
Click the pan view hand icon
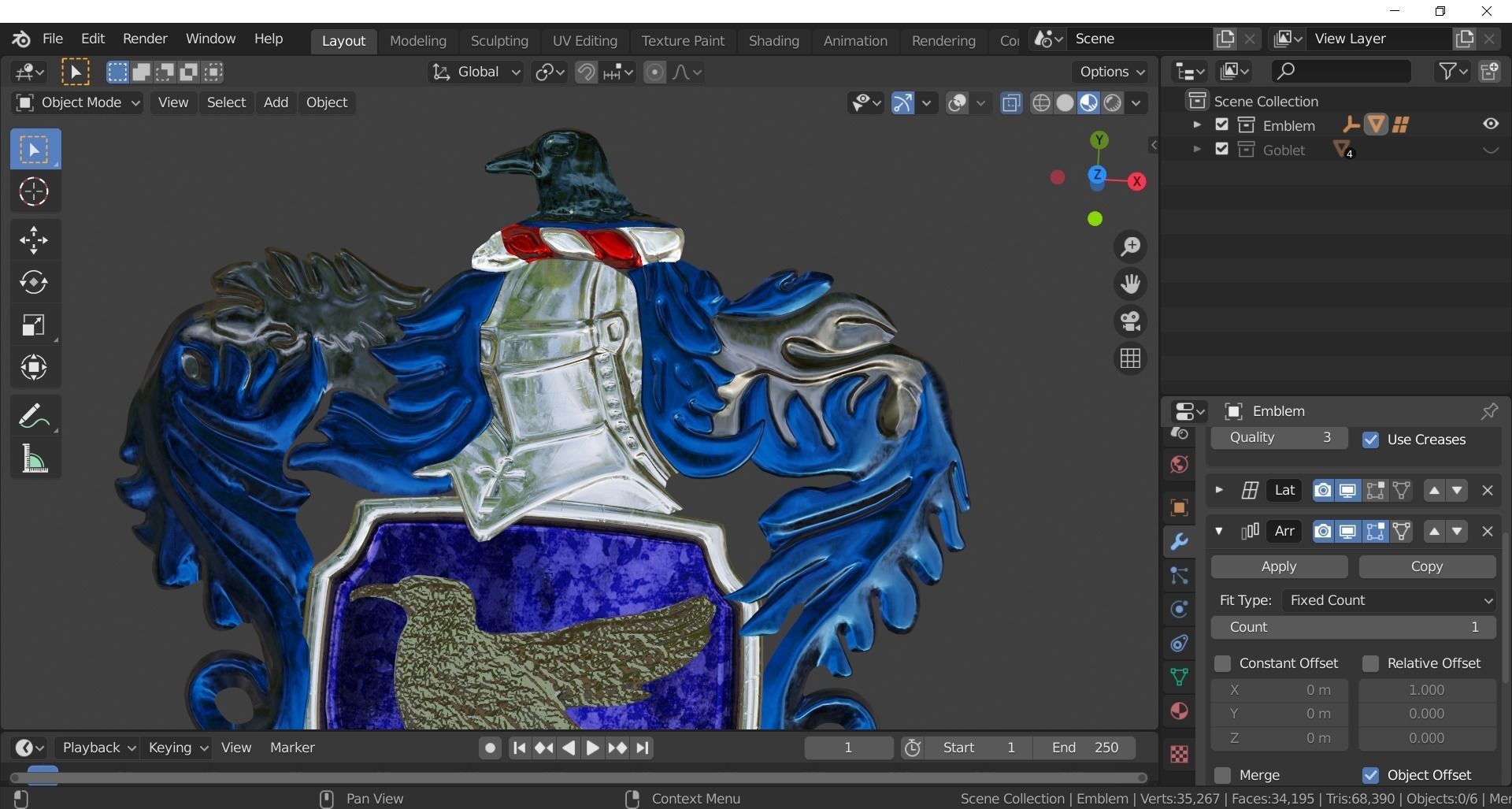tap(1130, 284)
